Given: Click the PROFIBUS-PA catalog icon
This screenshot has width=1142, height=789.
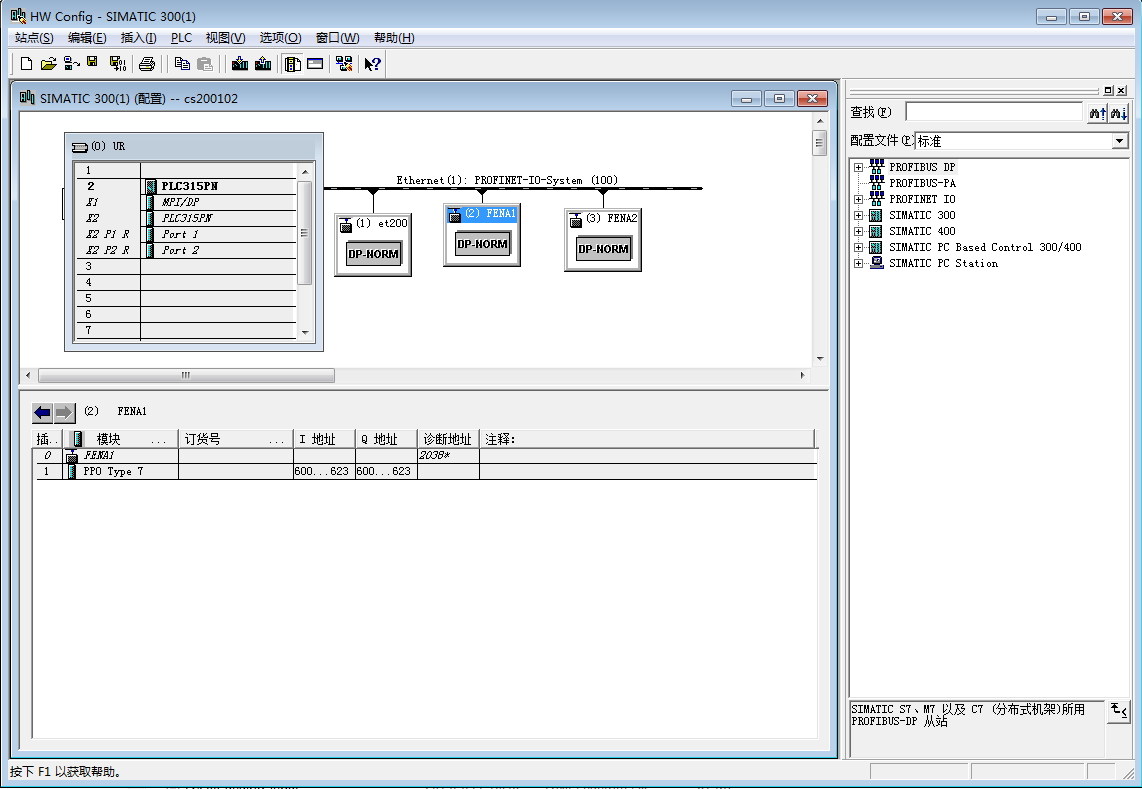Looking at the screenshot, I should point(877,183).
